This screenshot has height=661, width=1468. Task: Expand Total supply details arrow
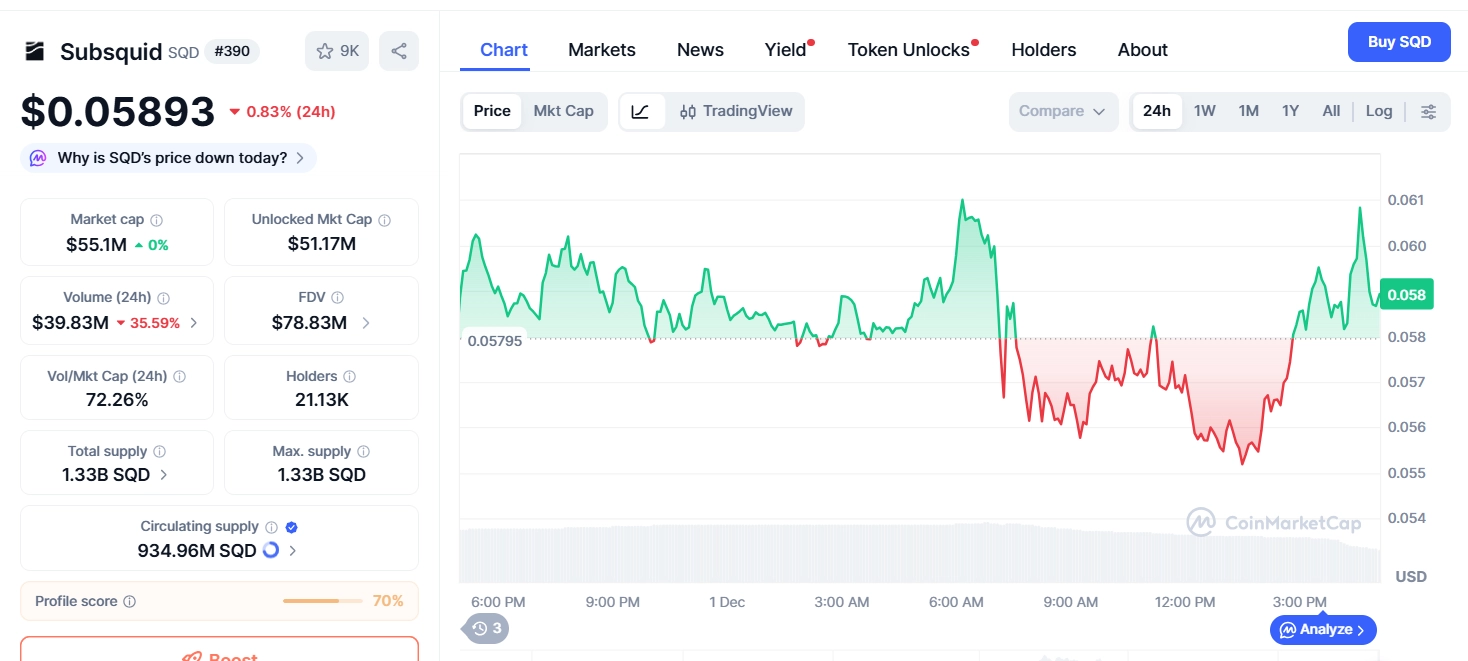(164, 475)
